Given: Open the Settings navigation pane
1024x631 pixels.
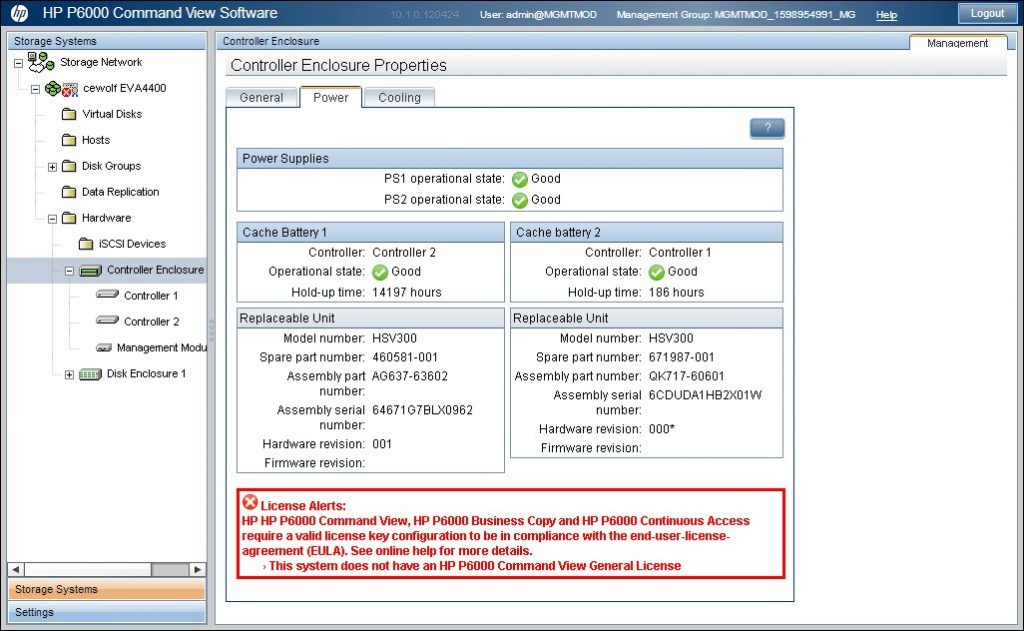Looking at the screenshot, I should pos(106,612).
